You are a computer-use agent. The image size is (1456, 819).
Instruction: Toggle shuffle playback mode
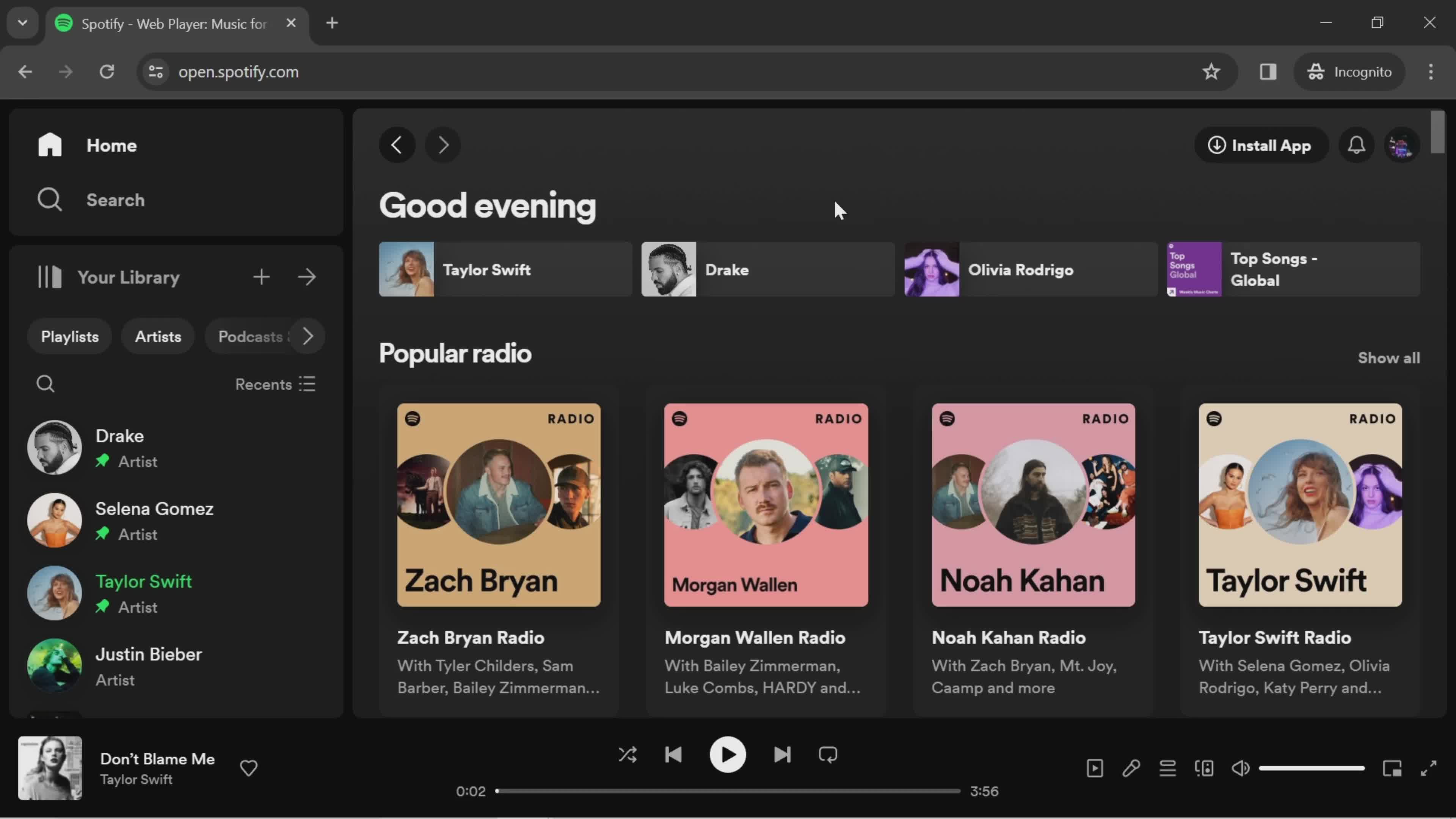[628, 755]
